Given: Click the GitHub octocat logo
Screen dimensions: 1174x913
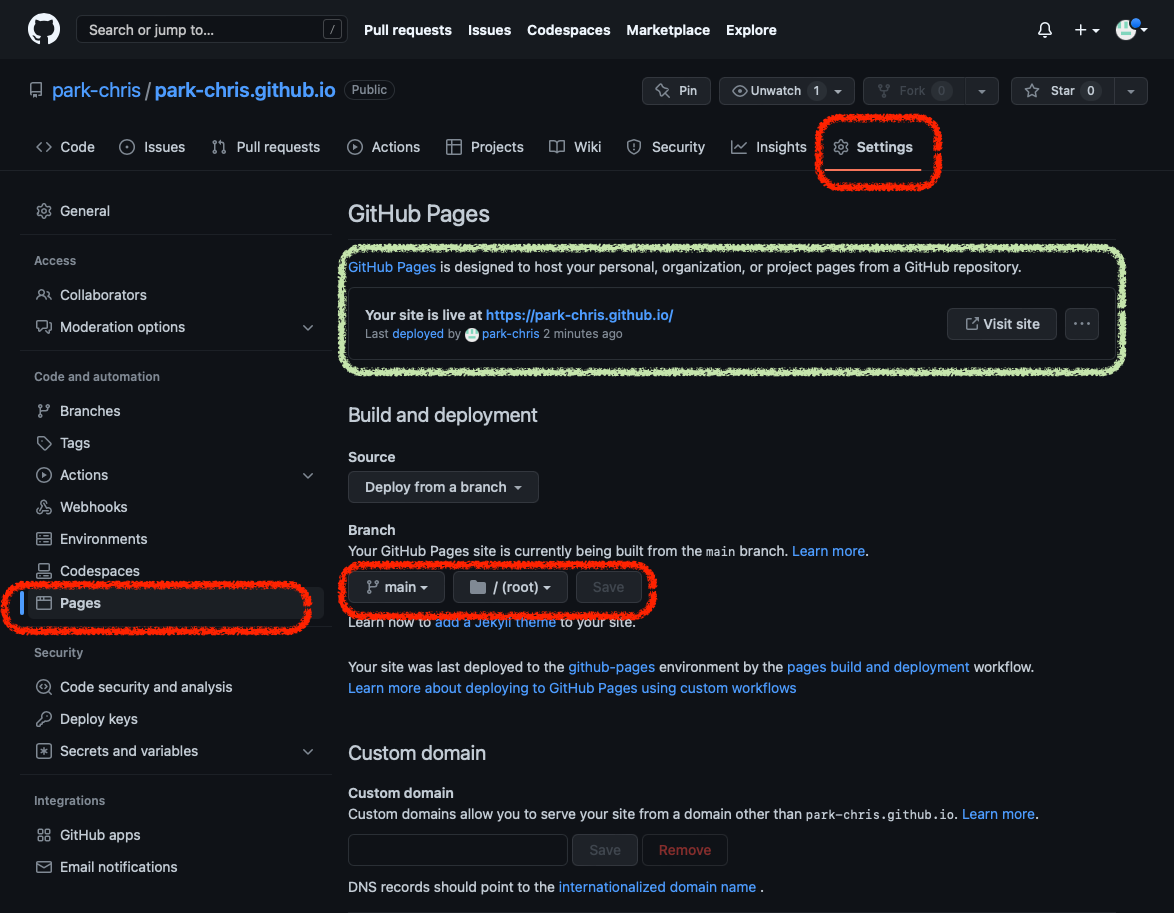Looking at the screenshot, I should [43, 30].
